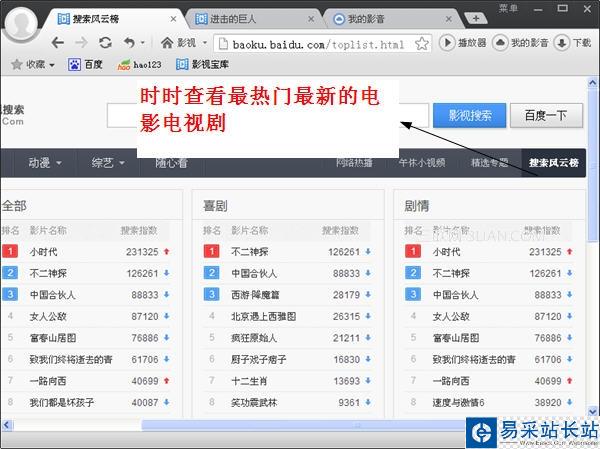Open 午休小视频 navigation item

pos(422,163)
